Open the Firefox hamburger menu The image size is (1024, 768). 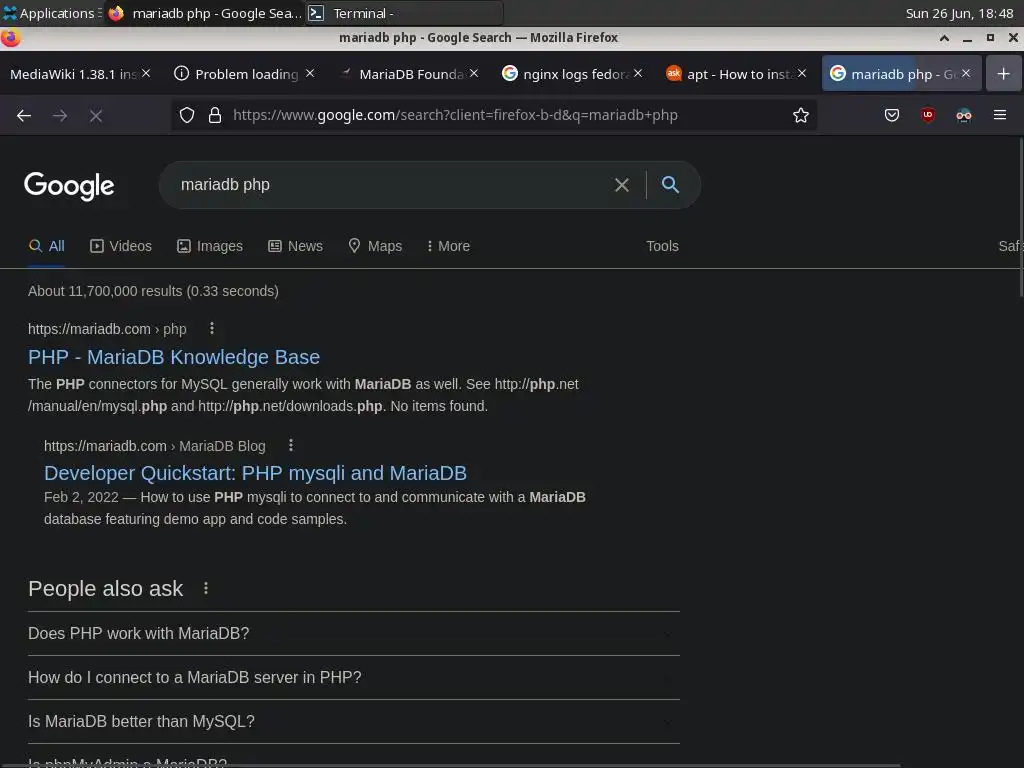coord(999,115)
